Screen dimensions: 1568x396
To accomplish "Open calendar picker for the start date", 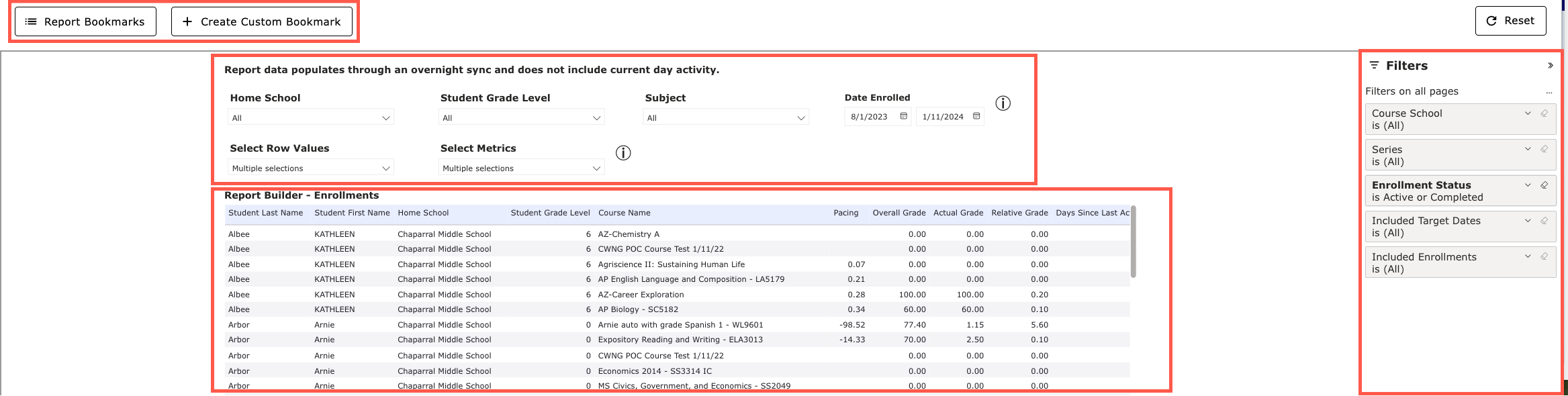I will tap(904, 116).
